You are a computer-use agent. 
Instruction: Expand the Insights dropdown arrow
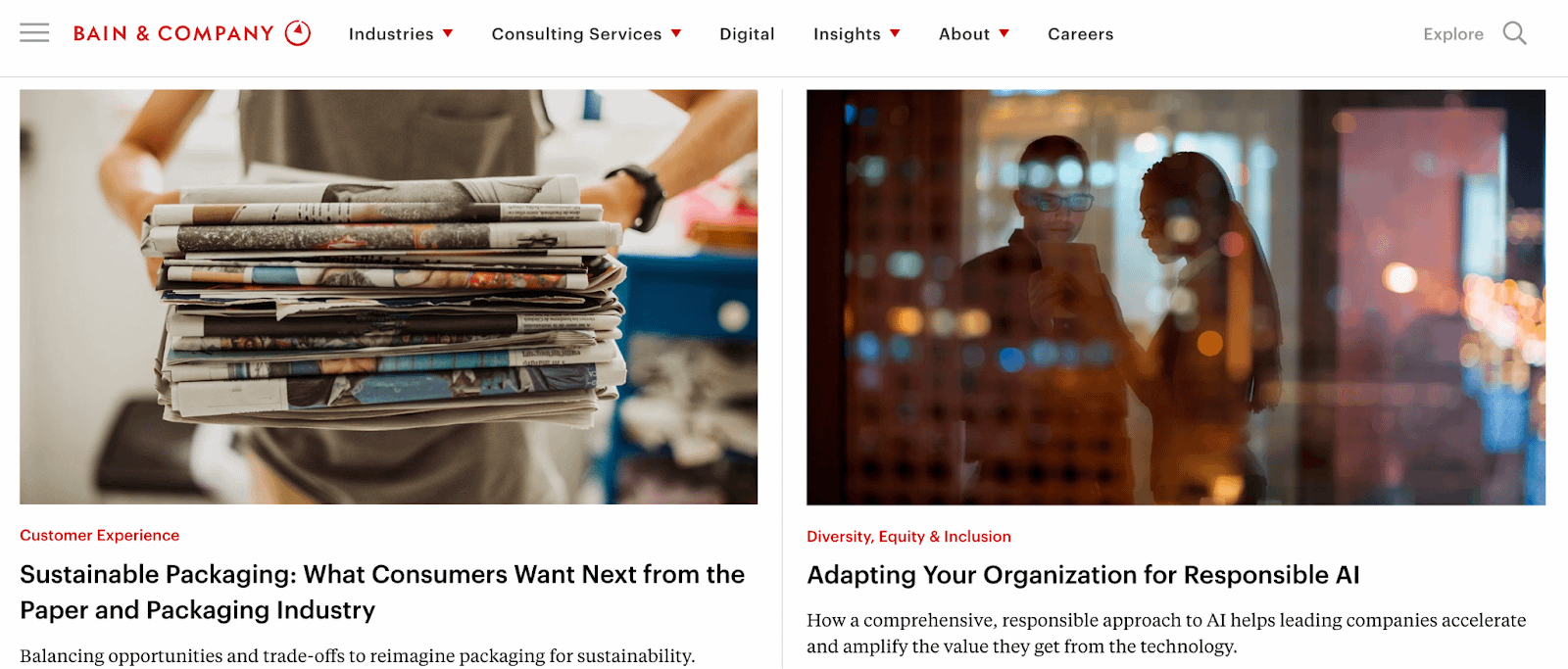click(x=895, y=33)
